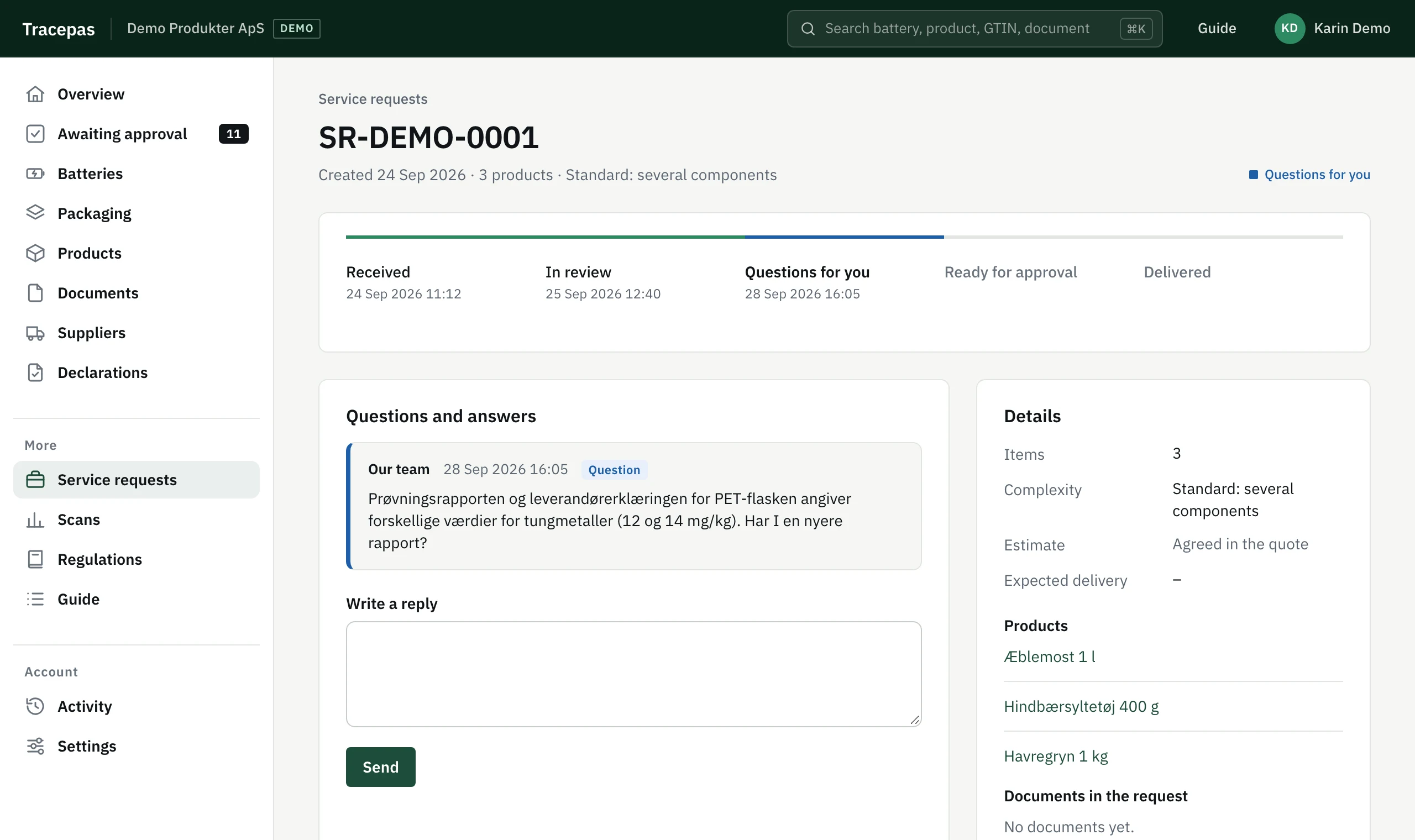Open the Æblemost 1 l product link
The image size is (1415, 840).
1049,657
